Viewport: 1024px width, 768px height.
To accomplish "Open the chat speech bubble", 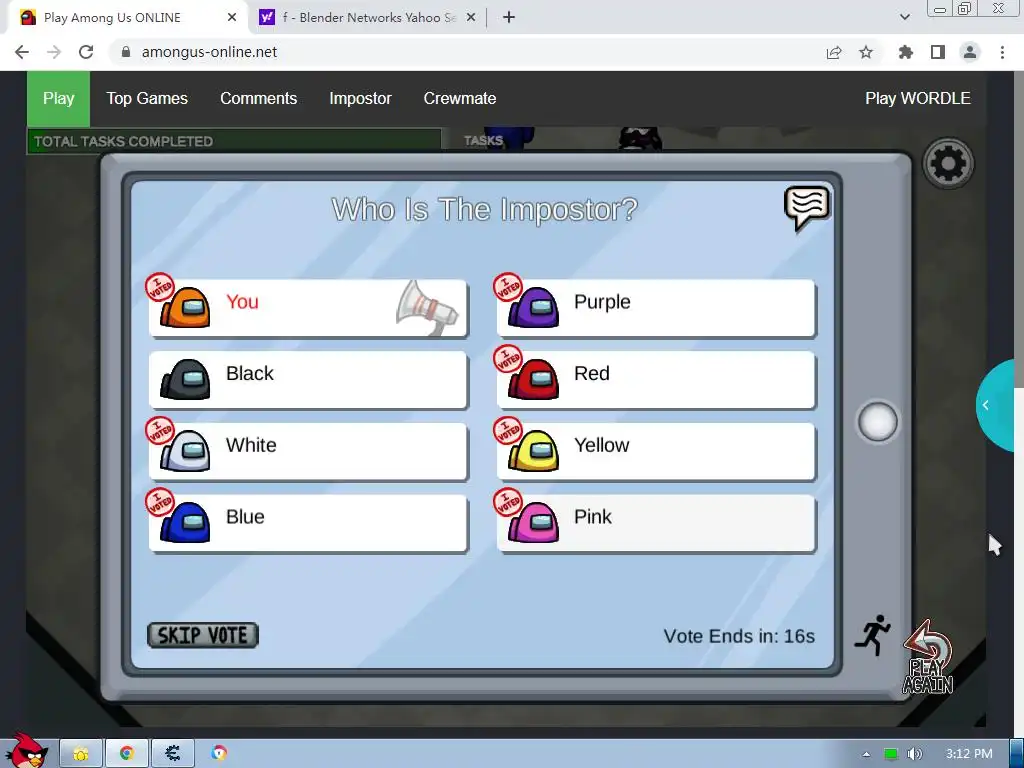I will pyautogui.click(x=807, y=208).
